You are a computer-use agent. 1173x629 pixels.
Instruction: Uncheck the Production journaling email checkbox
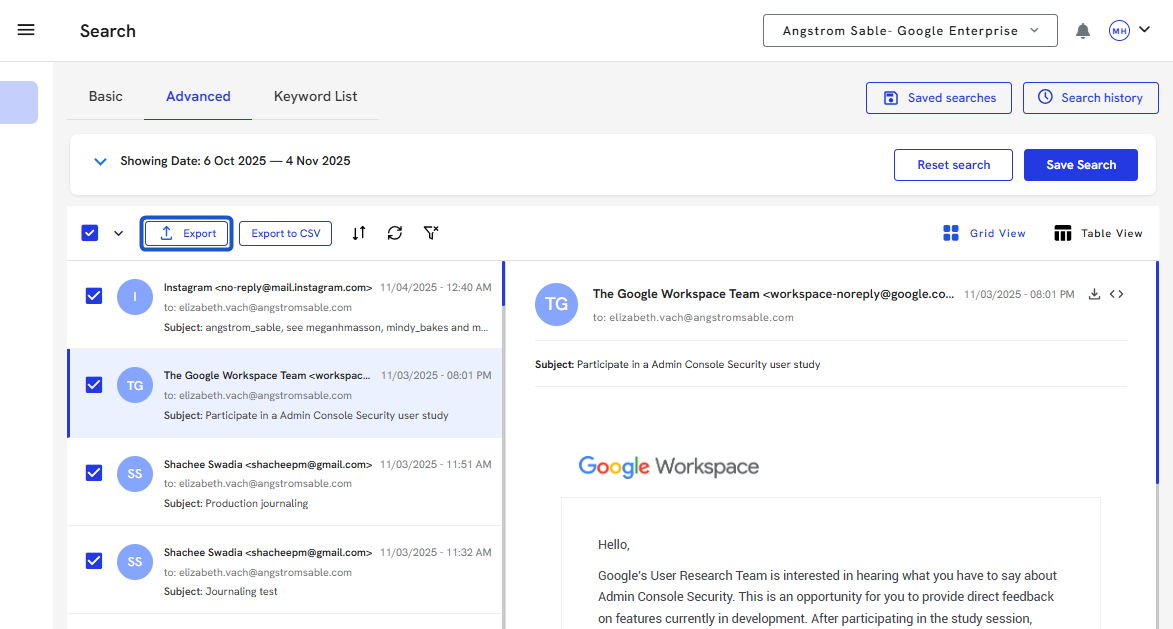pos(94,473)
